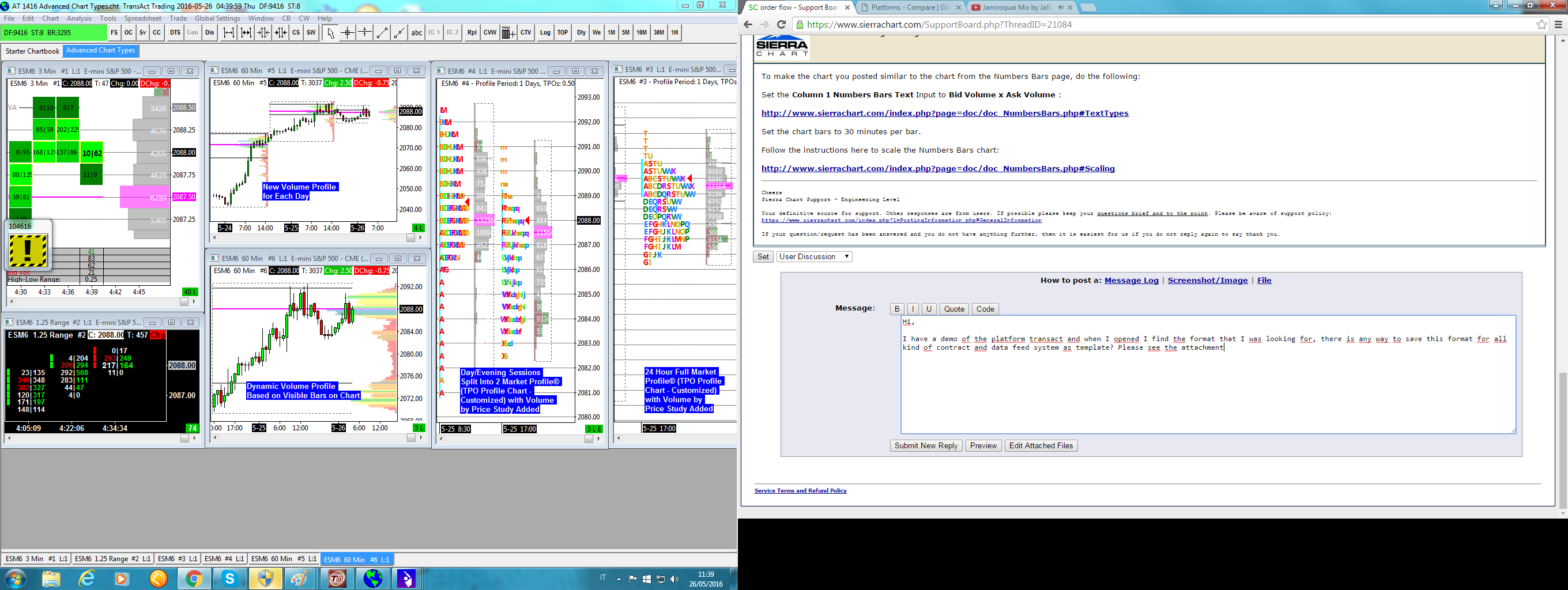Select the pointer cursor tool
This screenshot has width=1568, height=590.
click(x=330, y=33)
